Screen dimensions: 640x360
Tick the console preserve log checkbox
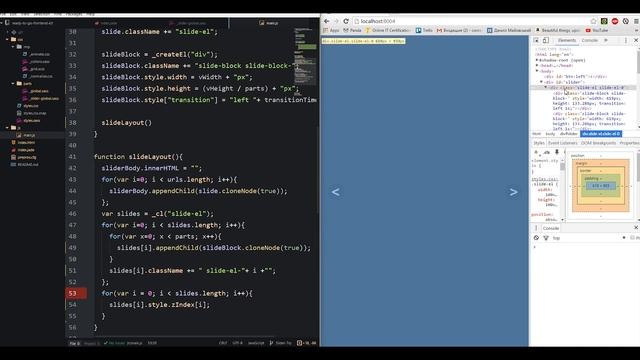[x=632, y=238]
